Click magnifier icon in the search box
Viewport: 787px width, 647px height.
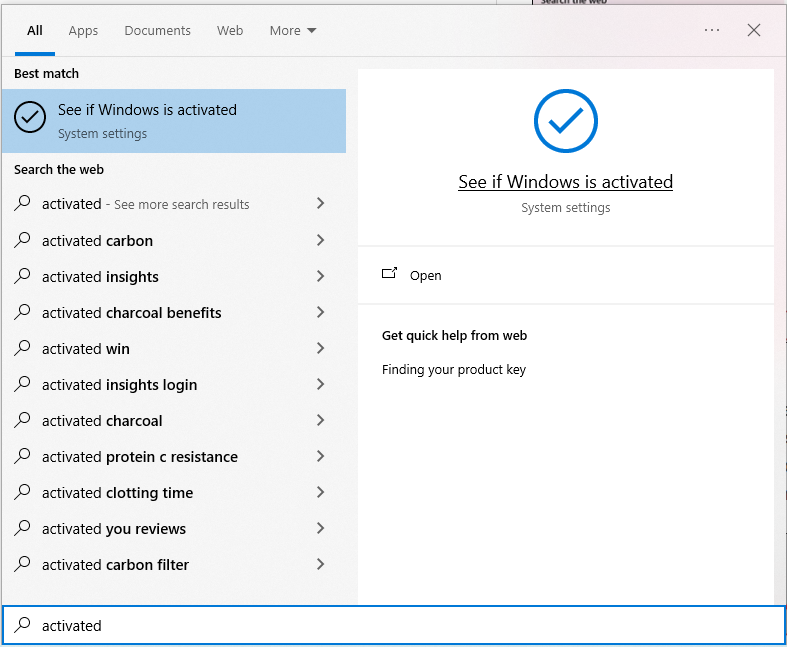pos(23,625)
